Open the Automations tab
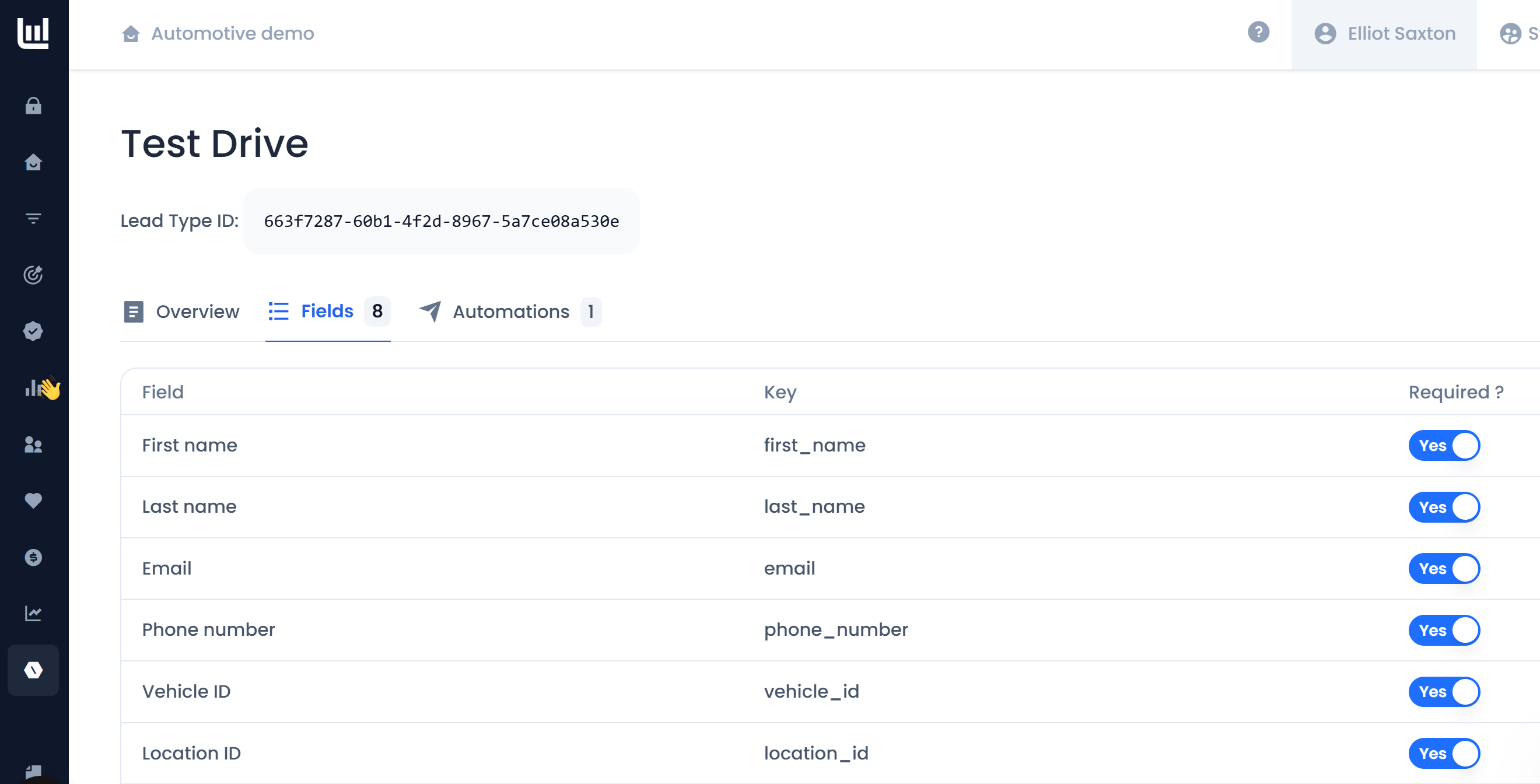 click(510, 311)
